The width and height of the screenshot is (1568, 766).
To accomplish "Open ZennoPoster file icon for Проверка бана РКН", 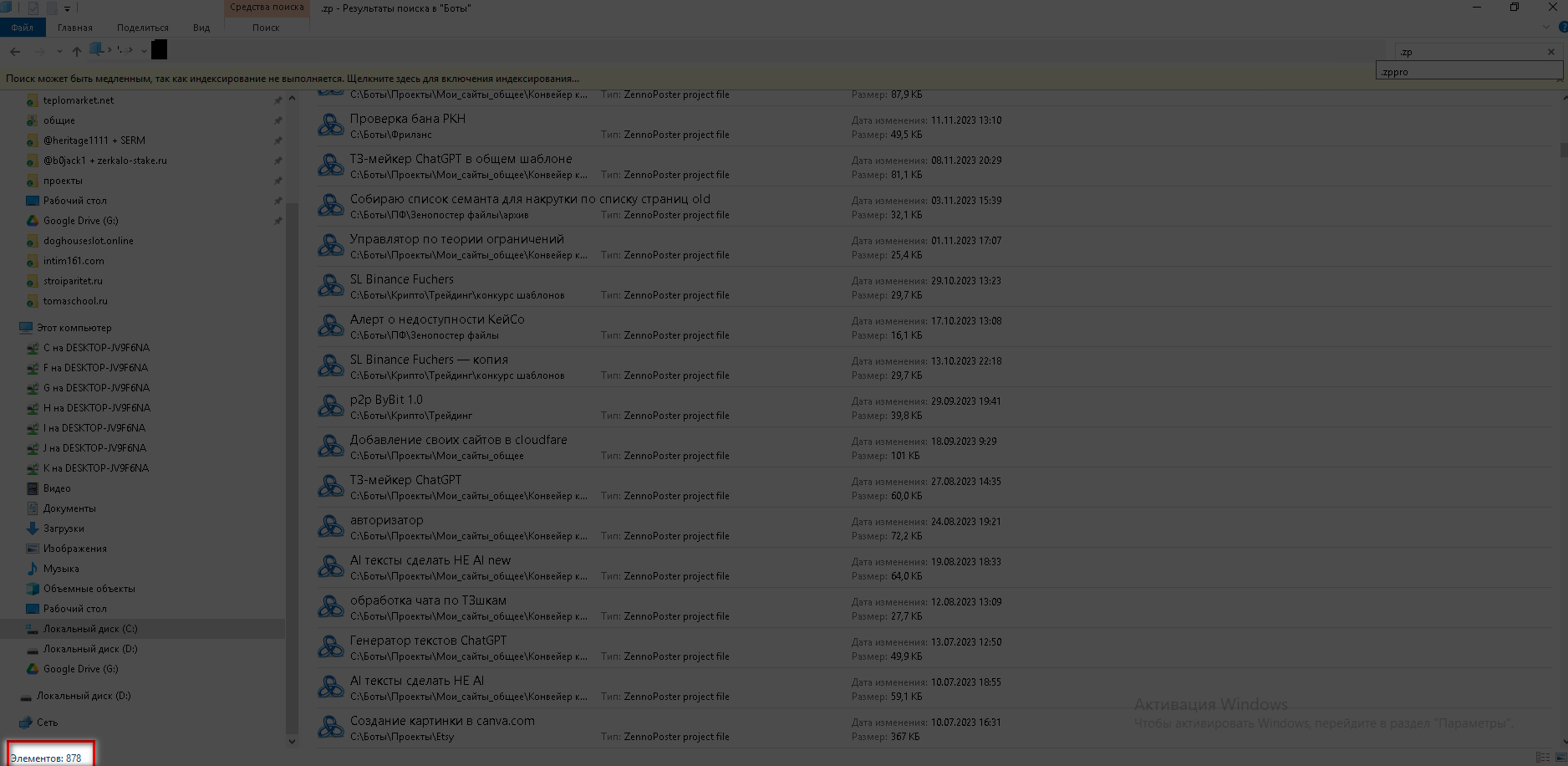I will pos(331,125).
